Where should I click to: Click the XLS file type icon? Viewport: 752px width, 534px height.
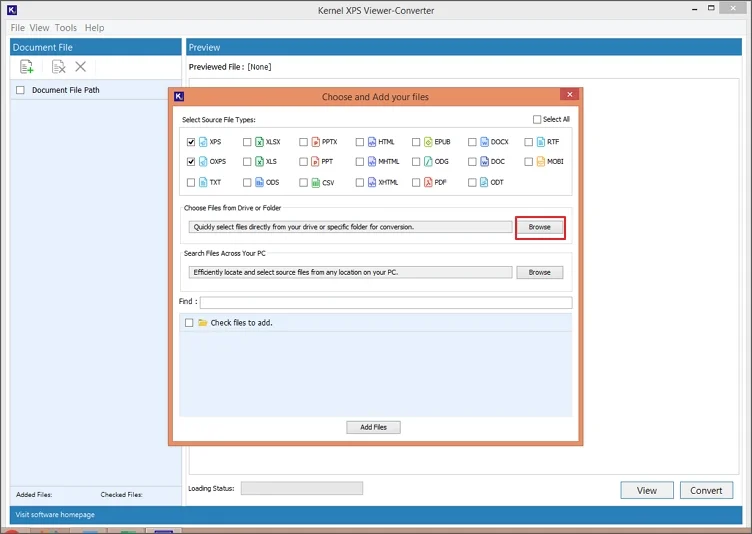259,162
